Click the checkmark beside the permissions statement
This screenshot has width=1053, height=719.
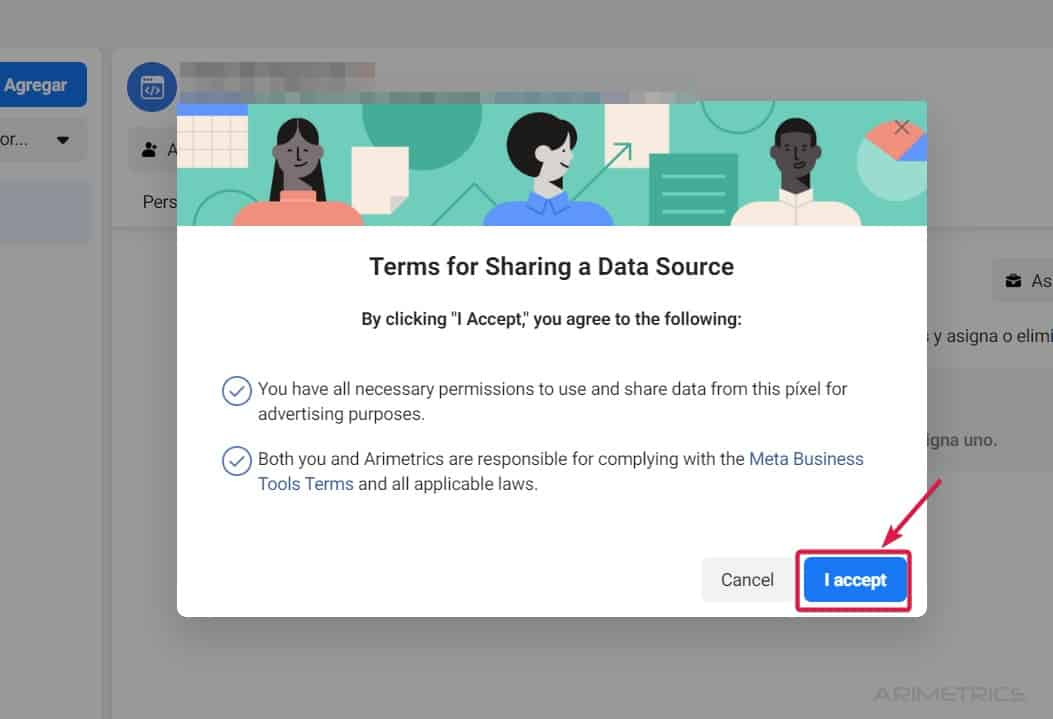(236, 391)
